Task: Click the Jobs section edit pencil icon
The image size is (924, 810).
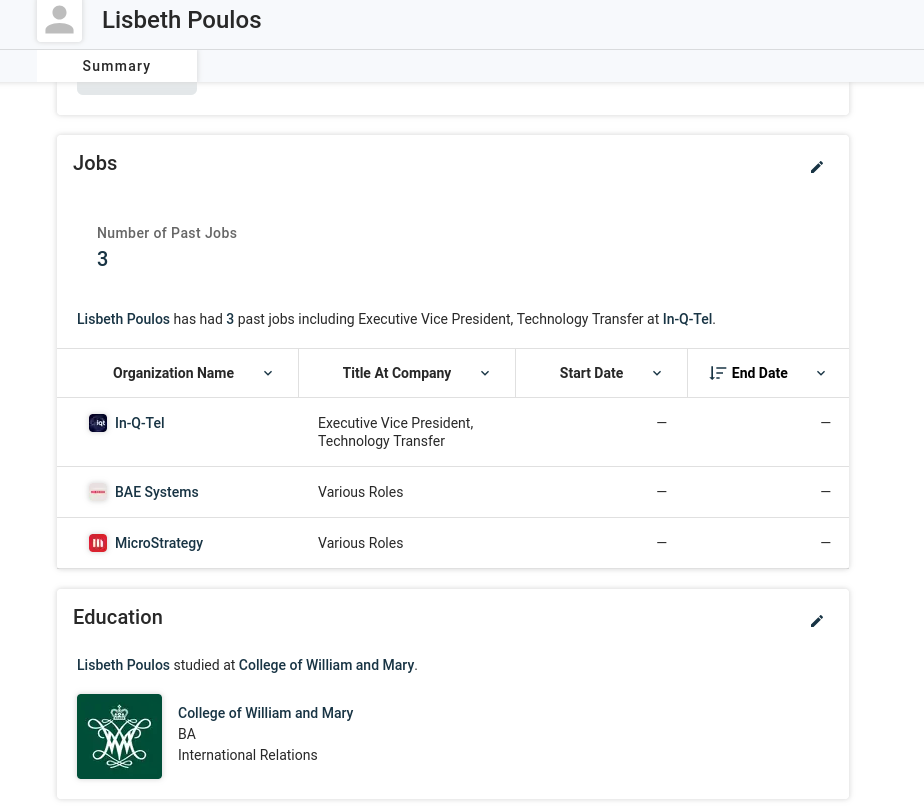Action: (817, 167)
